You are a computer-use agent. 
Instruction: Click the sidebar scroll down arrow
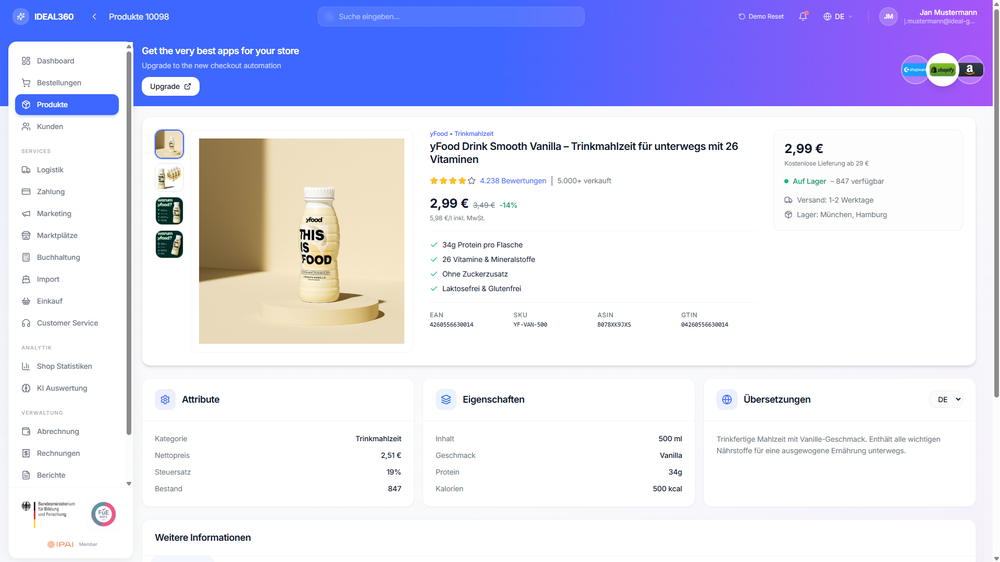pos(129,484)
